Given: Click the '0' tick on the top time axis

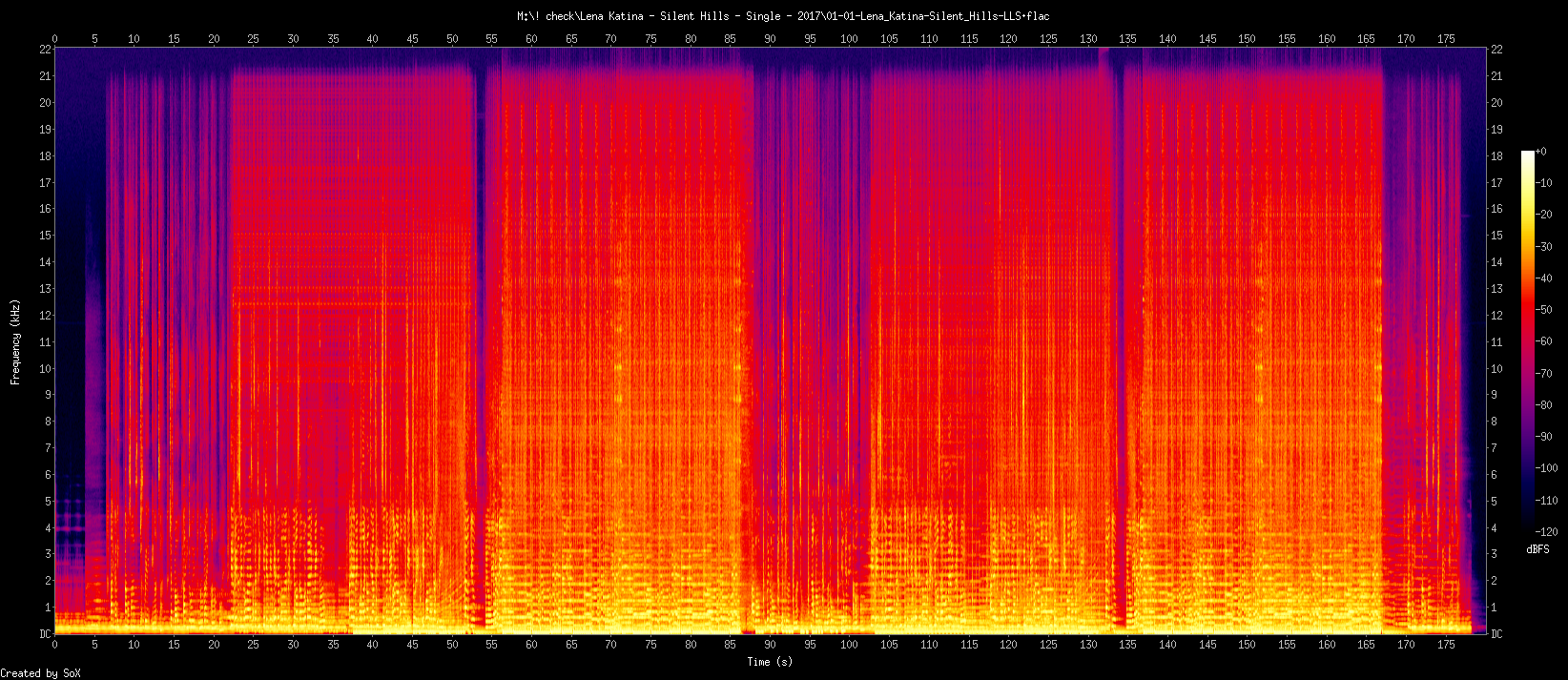Looking at the screenshot, I should 54,39.
